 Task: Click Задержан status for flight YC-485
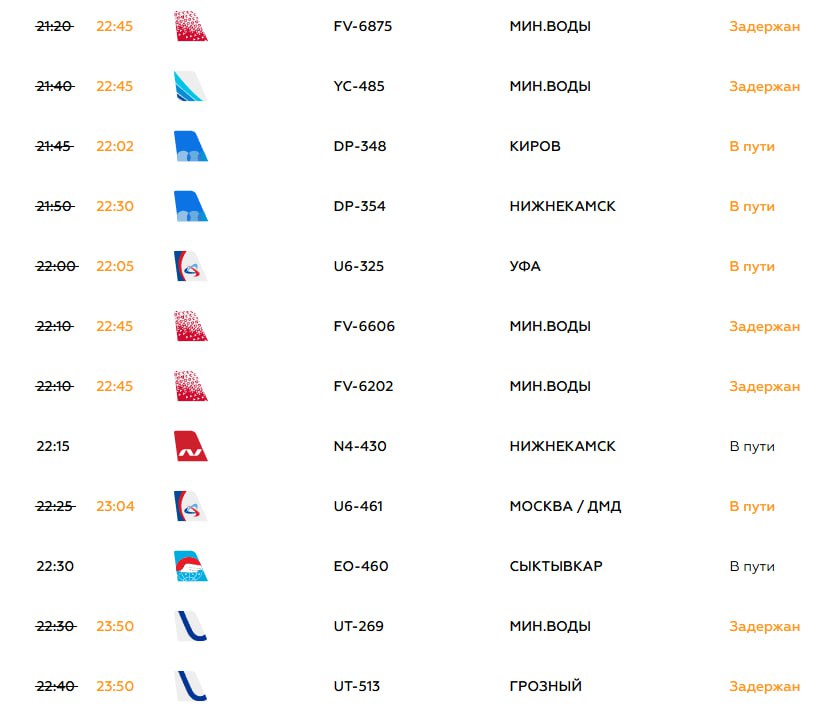click(x=764, y=86)
